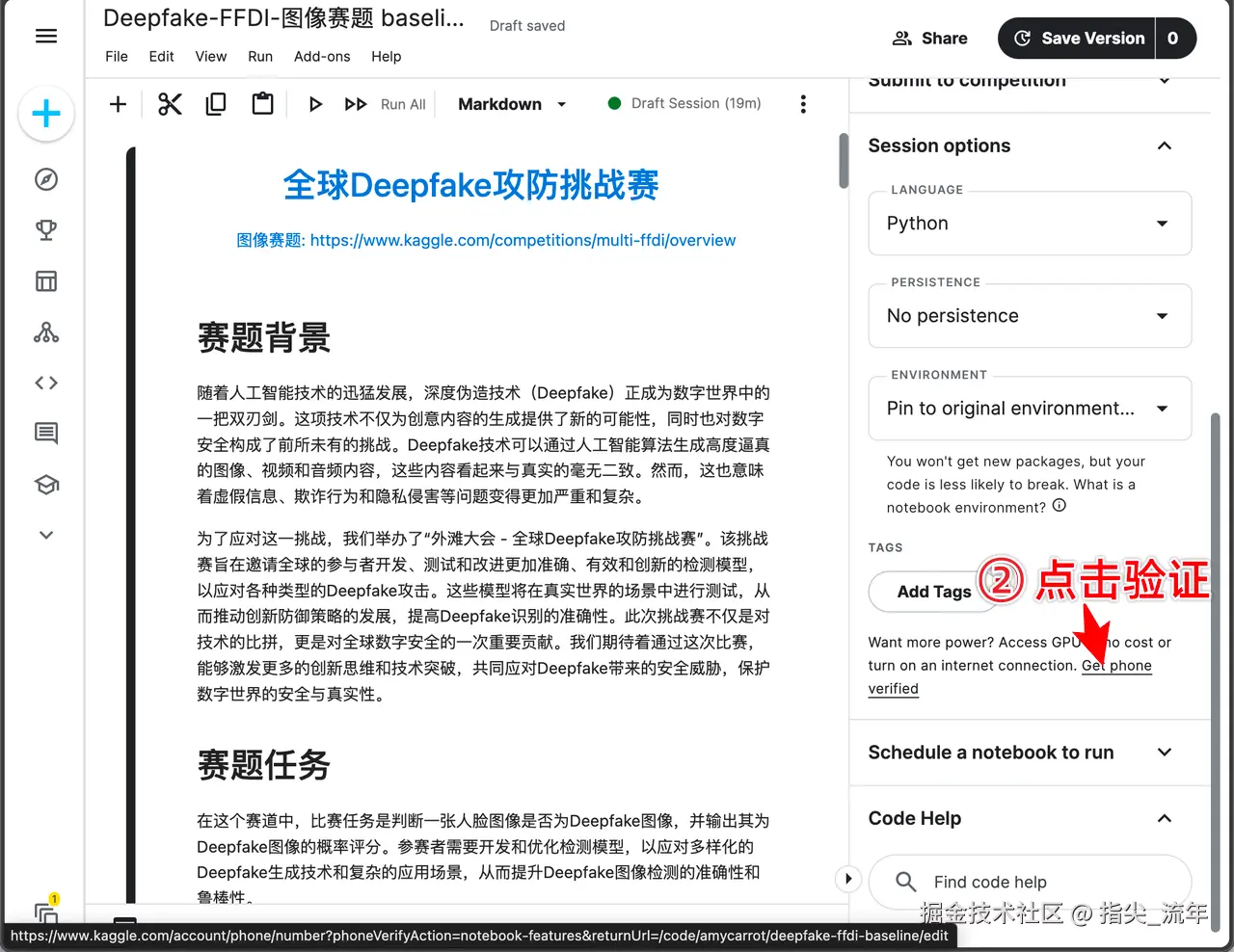Collapse the Session options section
This screenshot has height=952, width=1234.
(x=1165, y=145)
